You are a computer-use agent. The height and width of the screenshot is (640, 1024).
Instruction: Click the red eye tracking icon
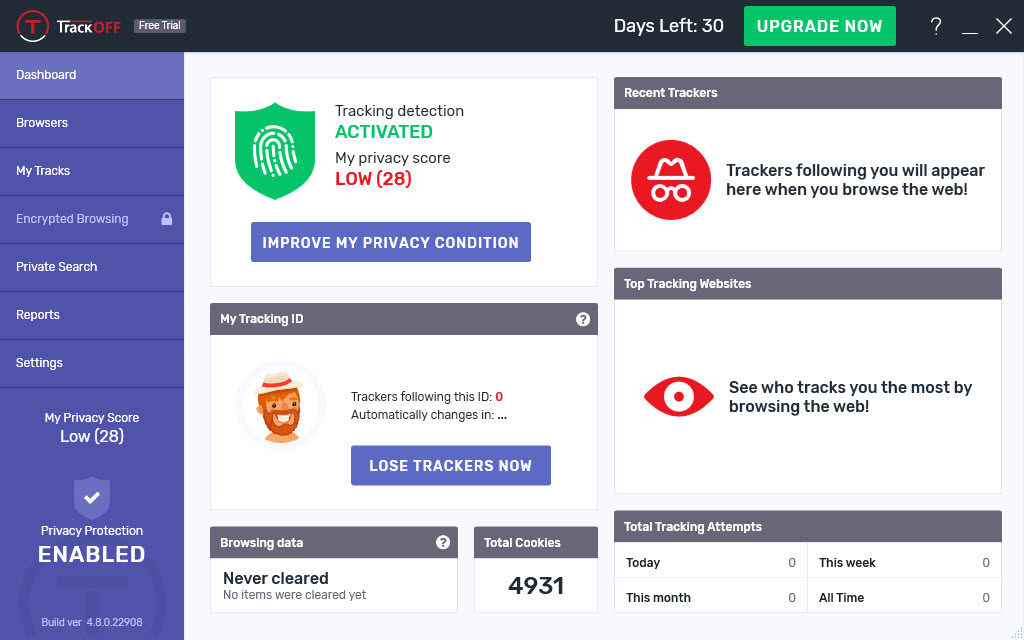(x=679, y=396)
